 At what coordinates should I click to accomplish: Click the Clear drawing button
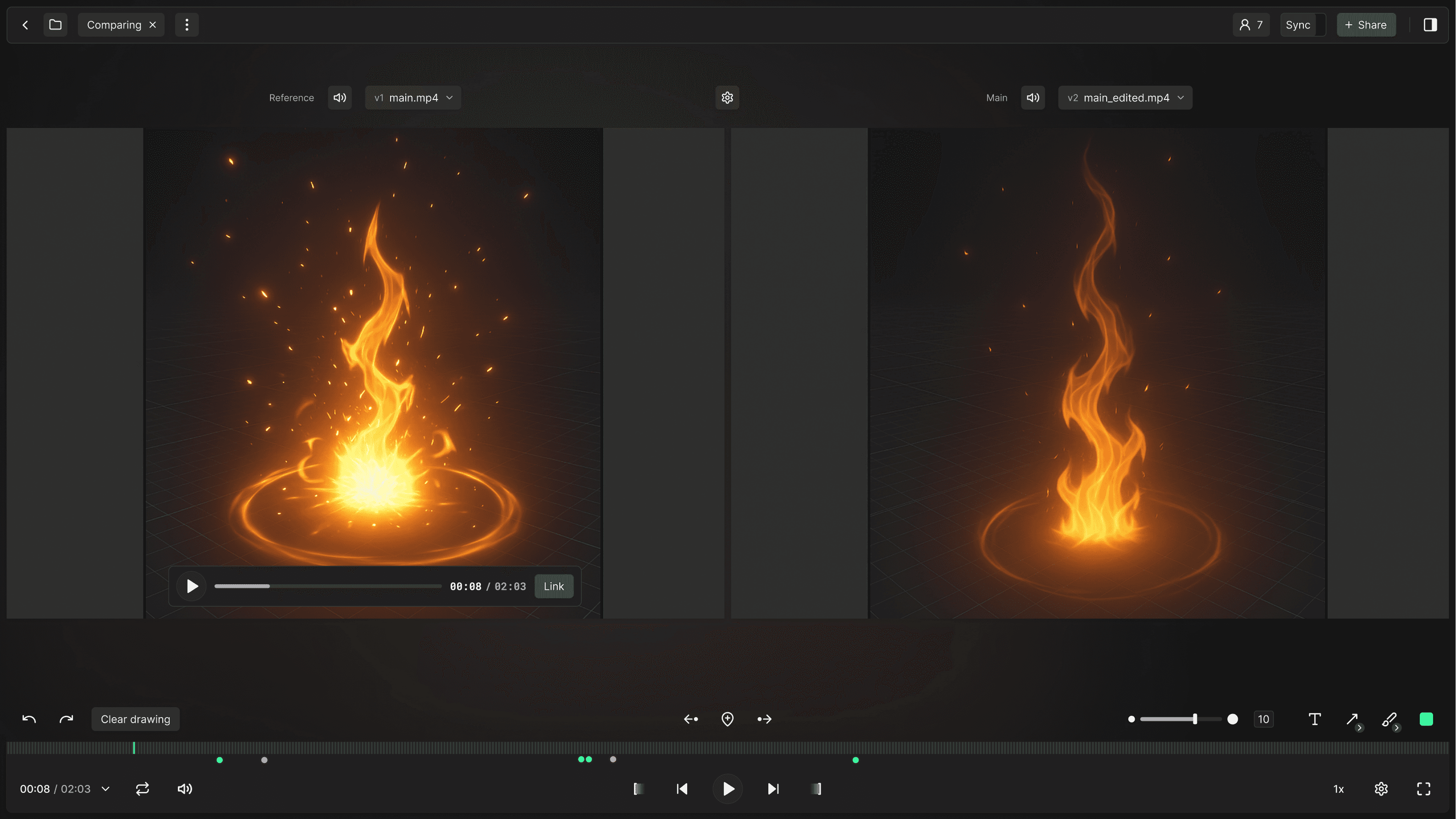136,719
